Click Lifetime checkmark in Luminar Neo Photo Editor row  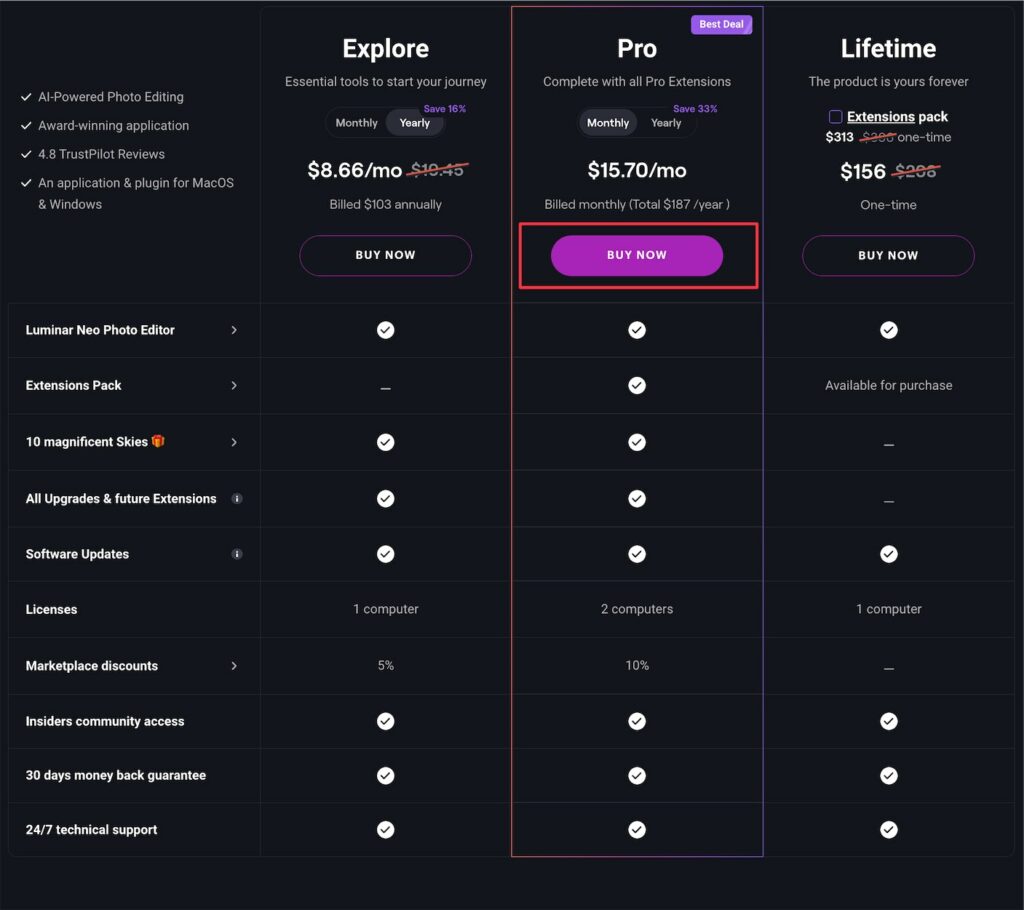(x=888, y=330)
